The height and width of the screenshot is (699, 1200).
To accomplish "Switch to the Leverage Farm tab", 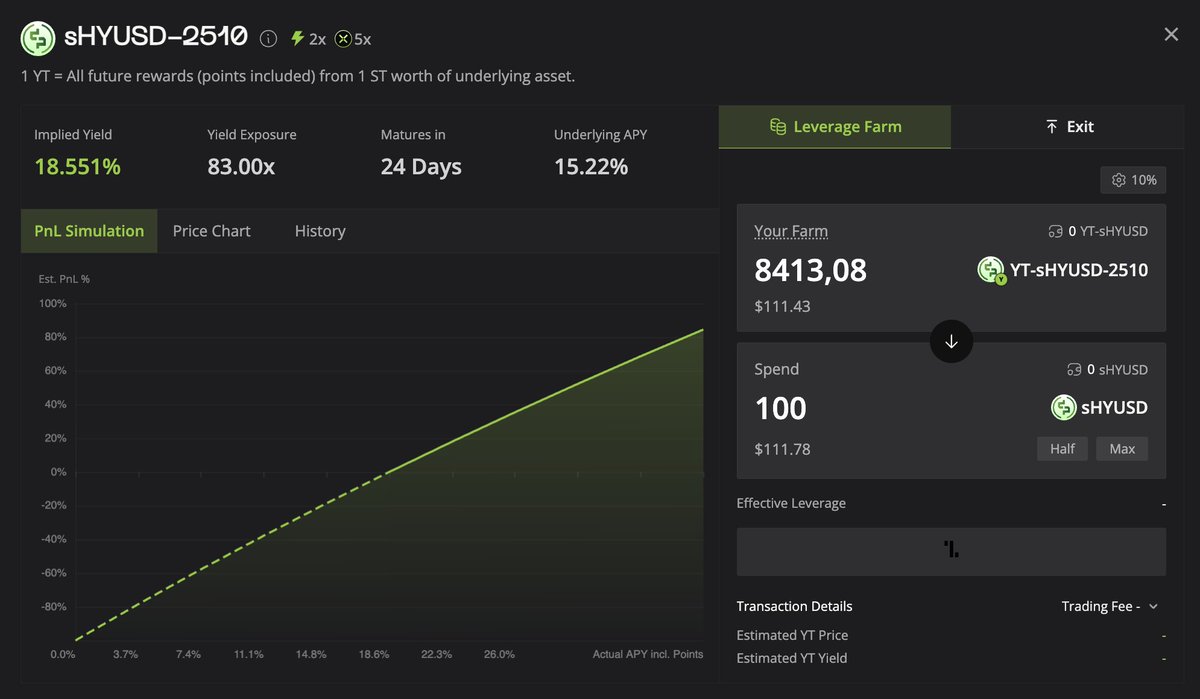I will [x=834, y=127].
